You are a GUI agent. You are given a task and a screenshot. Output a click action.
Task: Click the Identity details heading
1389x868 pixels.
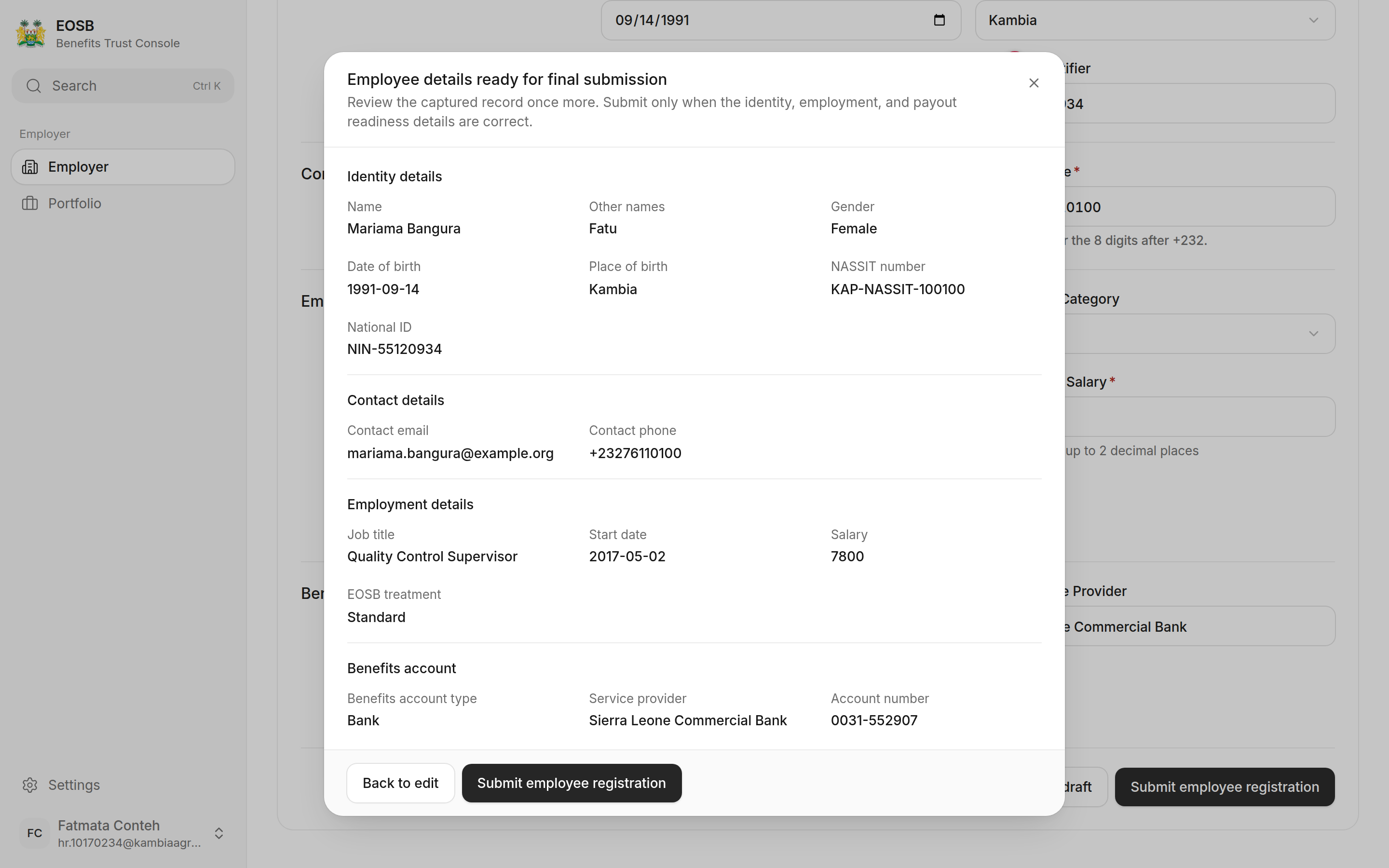point(395,176)
